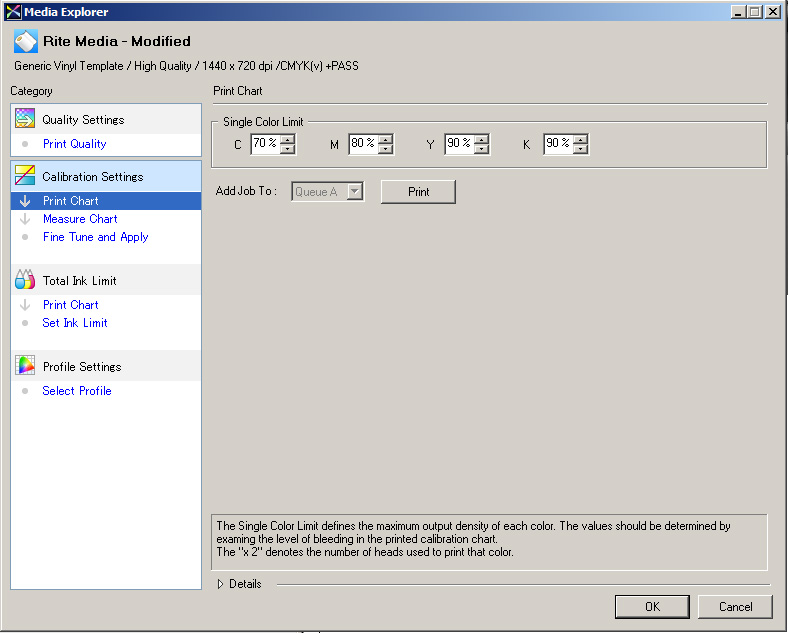Decrease the C color limit value
This screenshot has width=788, height=633.
click(x=287, y=149)
